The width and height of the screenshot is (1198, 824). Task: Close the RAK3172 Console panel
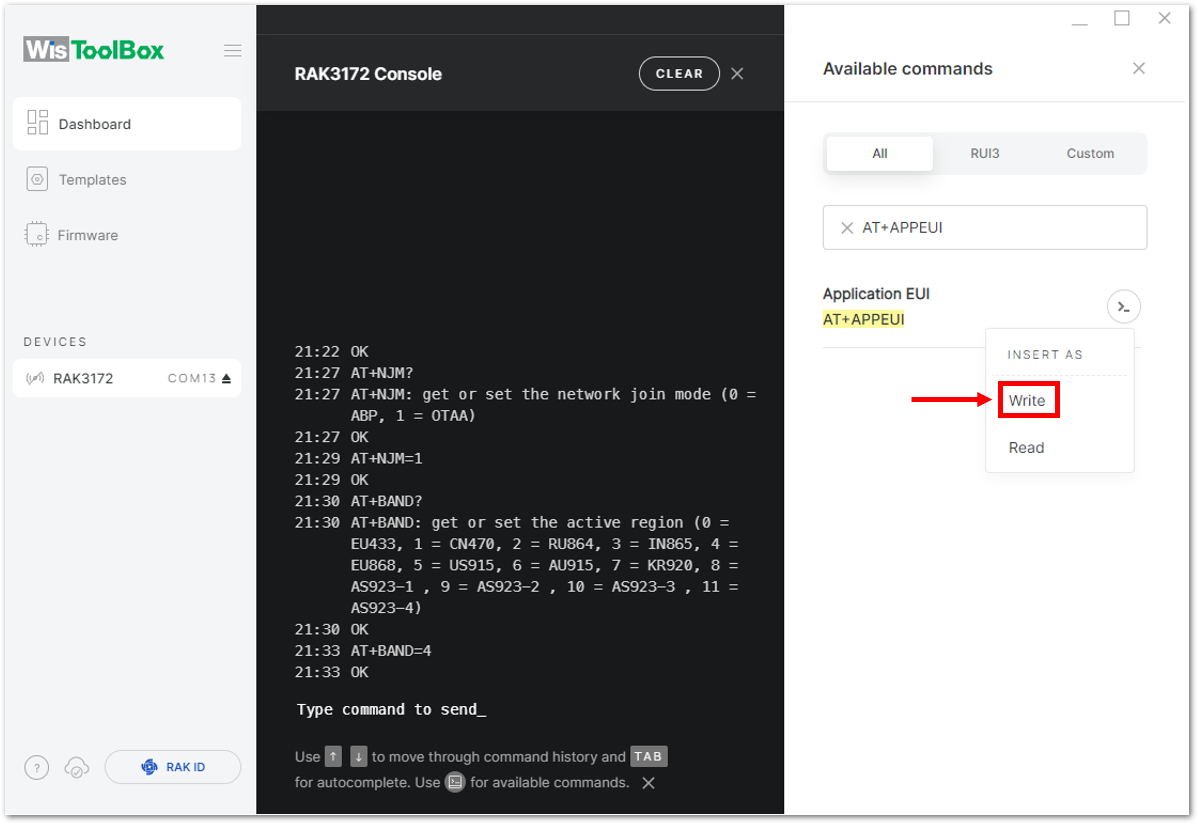click(737, 73)
